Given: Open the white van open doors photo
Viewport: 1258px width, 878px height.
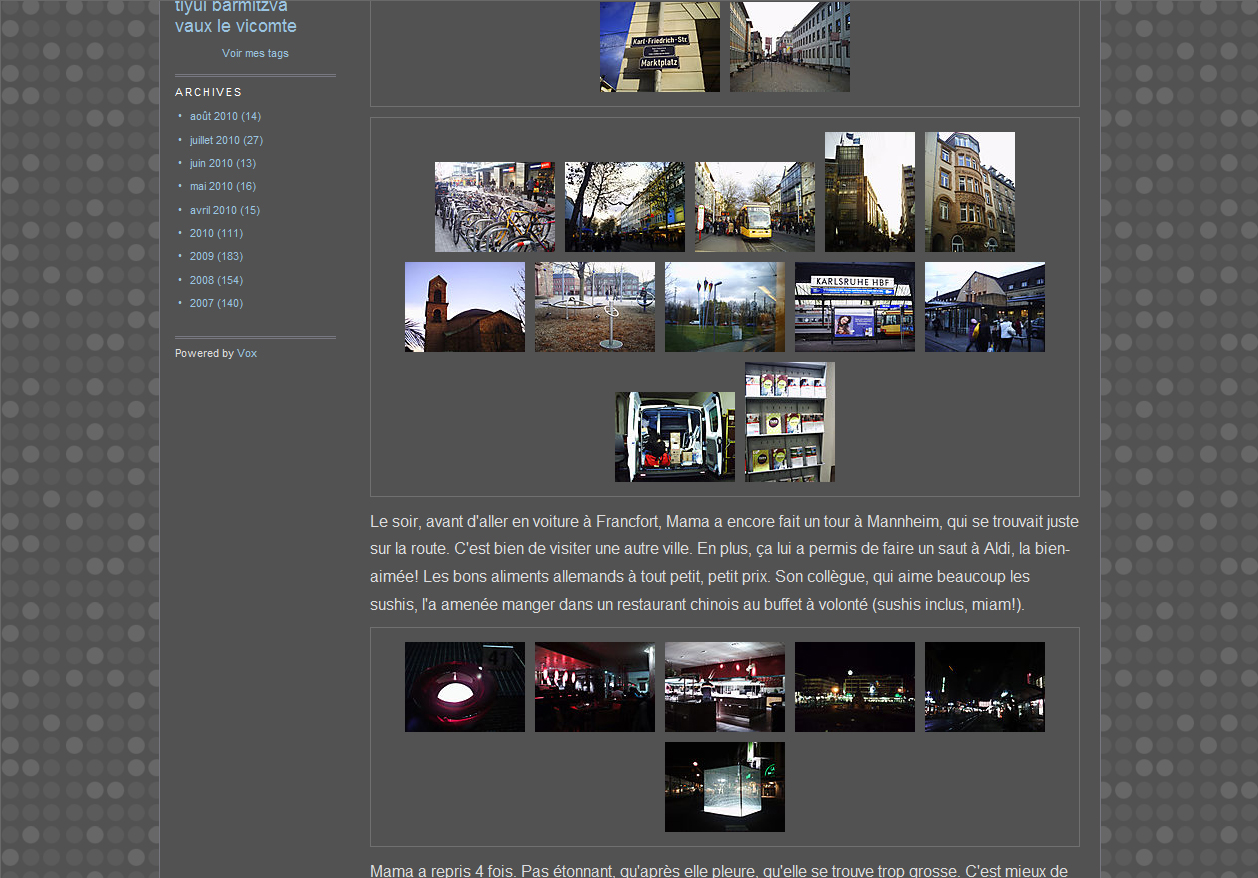Looking at the screenshot, I should point(674,437).
